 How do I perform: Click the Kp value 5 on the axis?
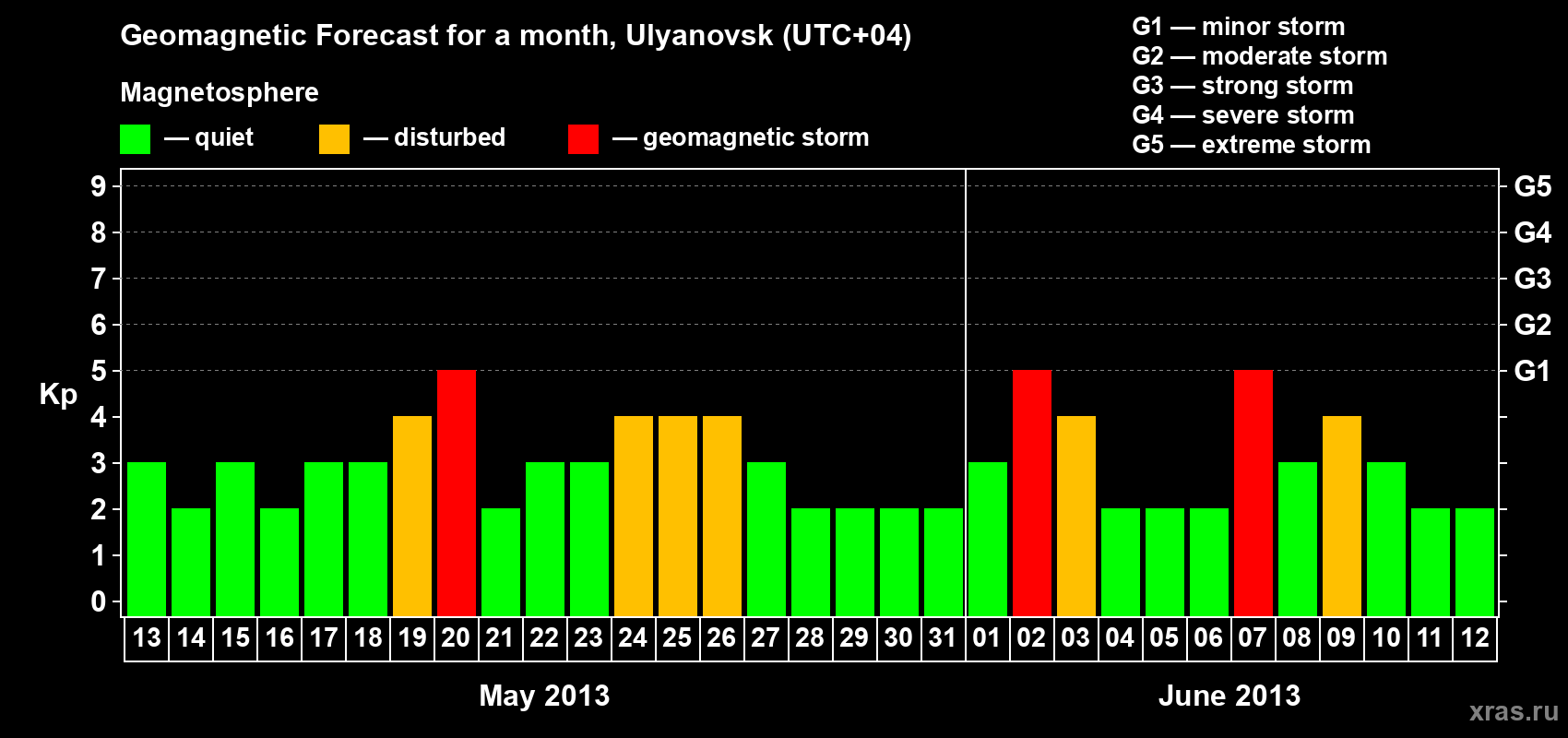[x=99, y=371]
